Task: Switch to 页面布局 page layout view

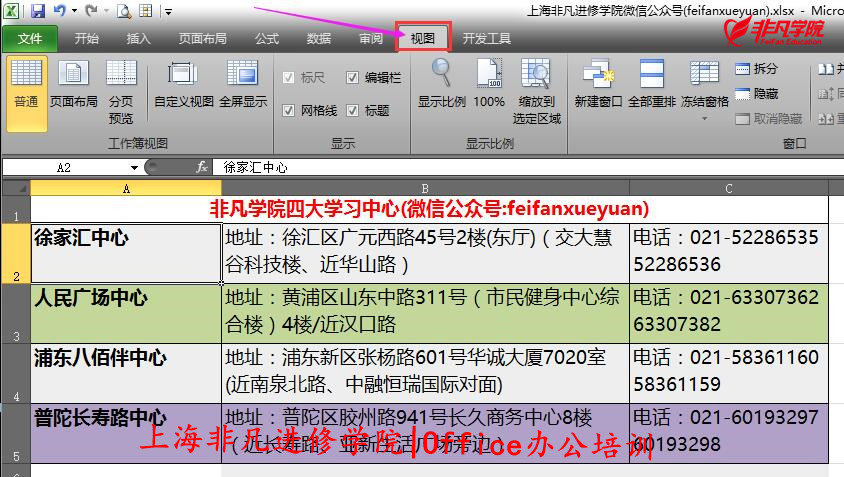Action: 74,85
